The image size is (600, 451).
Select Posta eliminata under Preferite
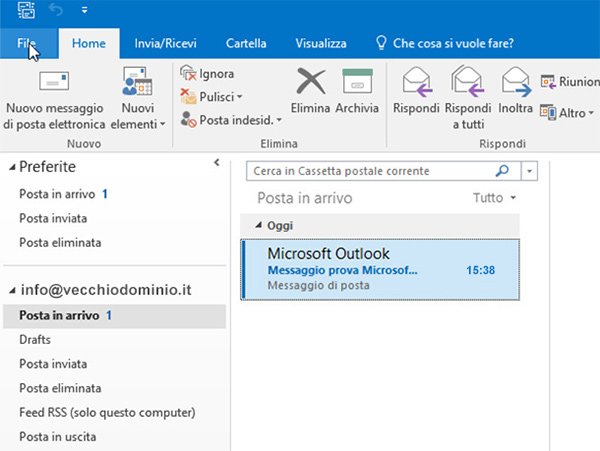click(x=60, y=242)
